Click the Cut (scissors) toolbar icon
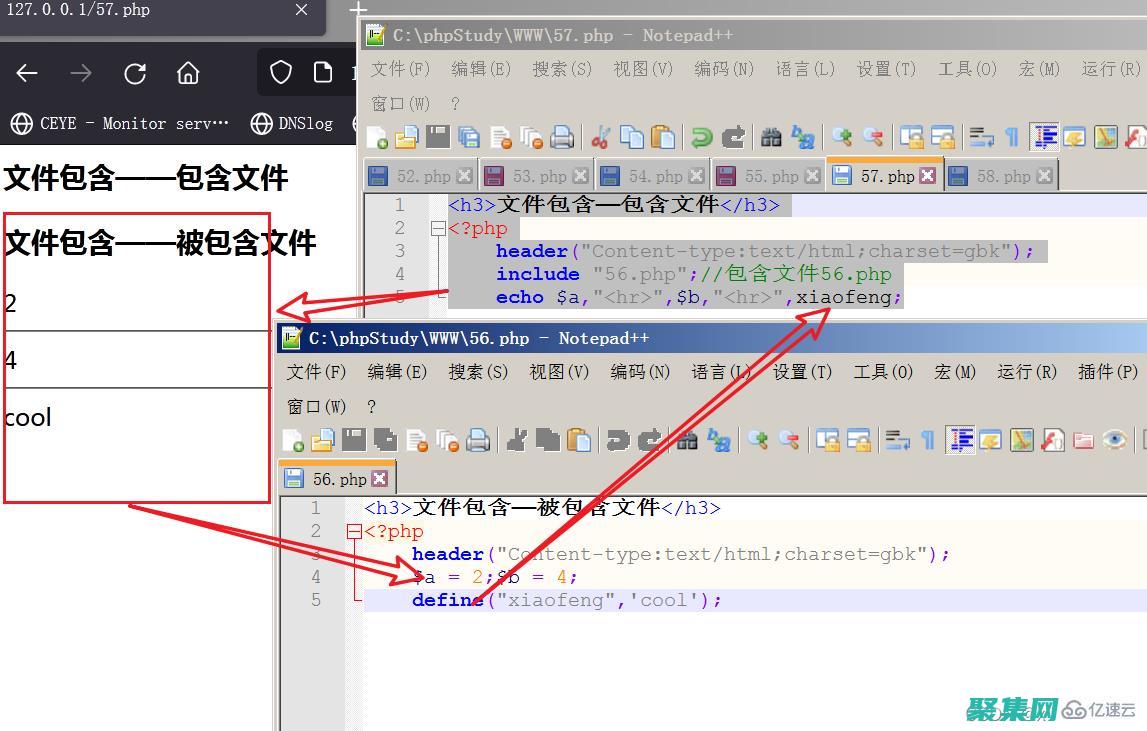Viewport: 1147px width, 731px height. [601, 138]
